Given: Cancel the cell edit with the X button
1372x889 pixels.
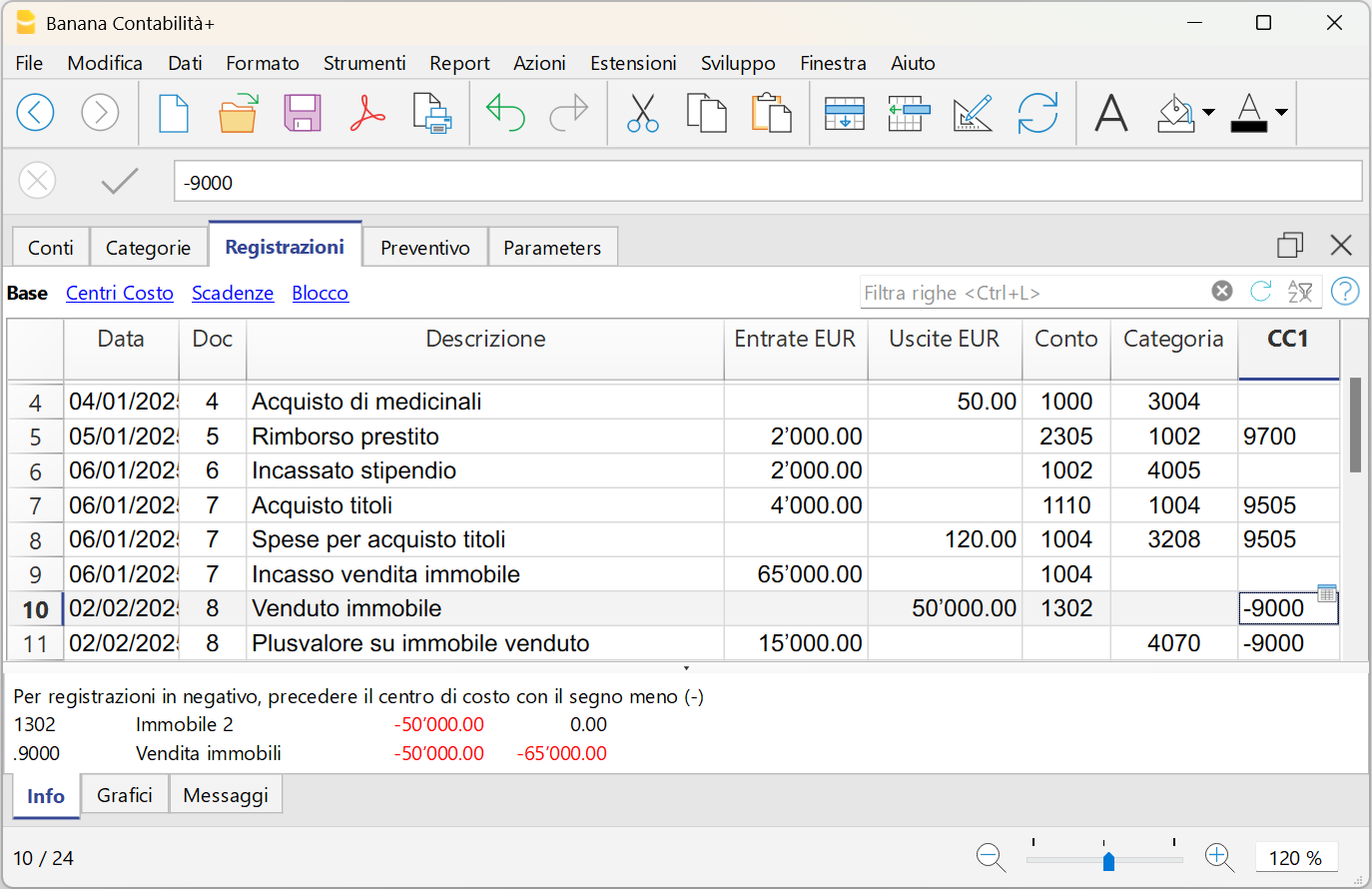Looking at the screenshot, I should [37, 181].
